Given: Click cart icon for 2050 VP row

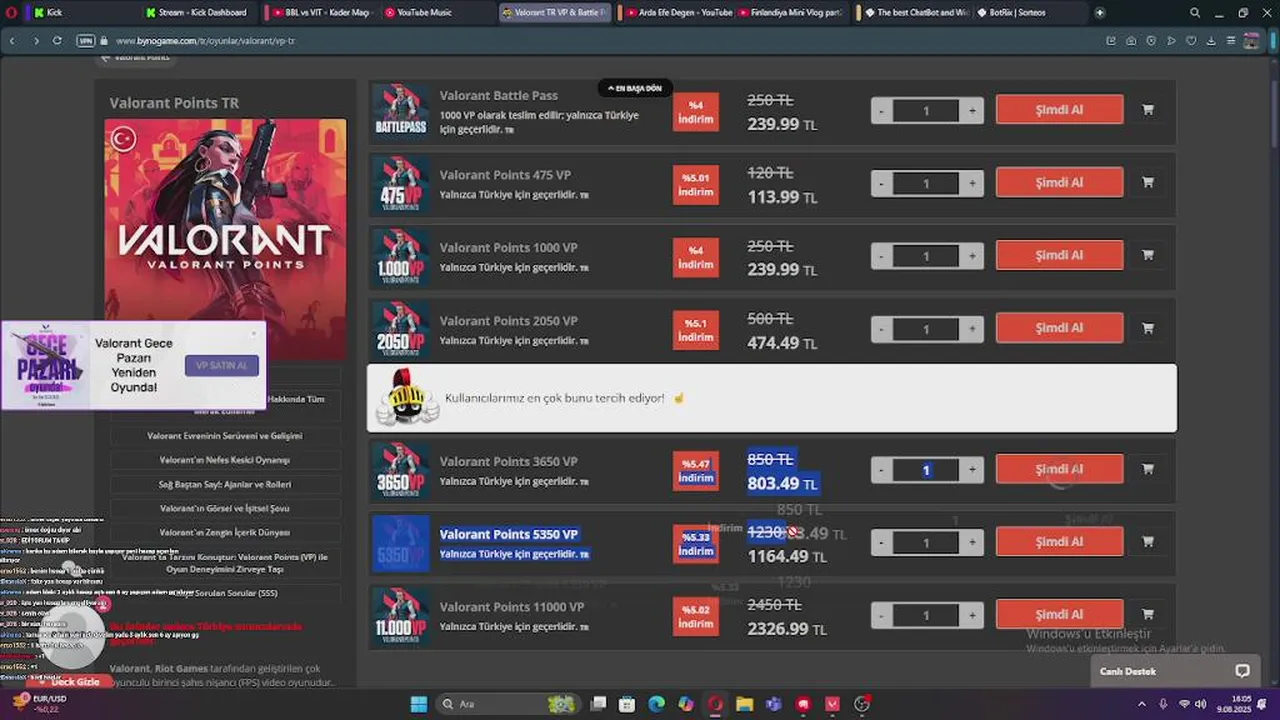Looking at the screenshot, I should [1148, 328].
